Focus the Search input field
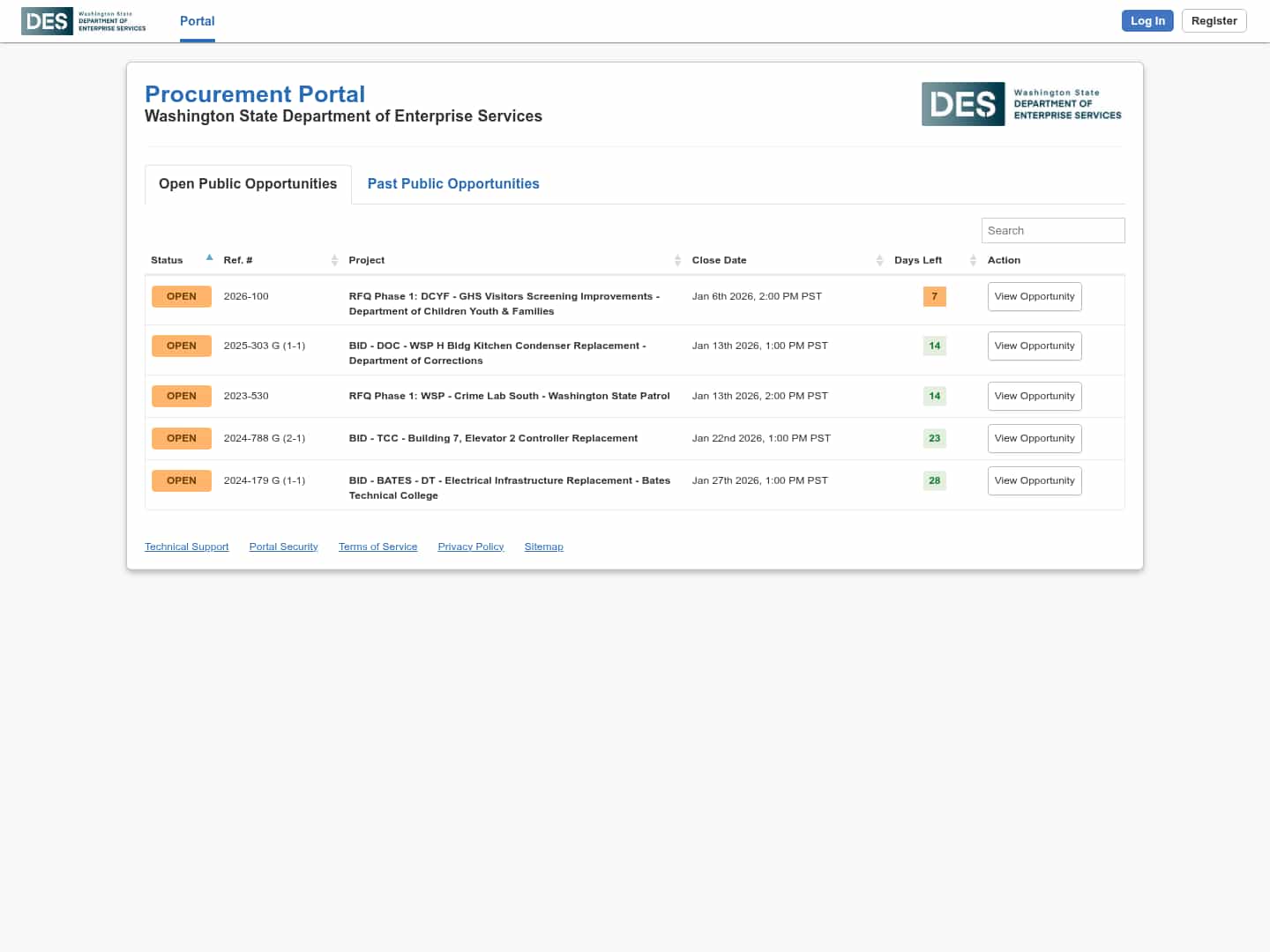The height and width of the screenshot is (952, 1270). point(1052,230)
